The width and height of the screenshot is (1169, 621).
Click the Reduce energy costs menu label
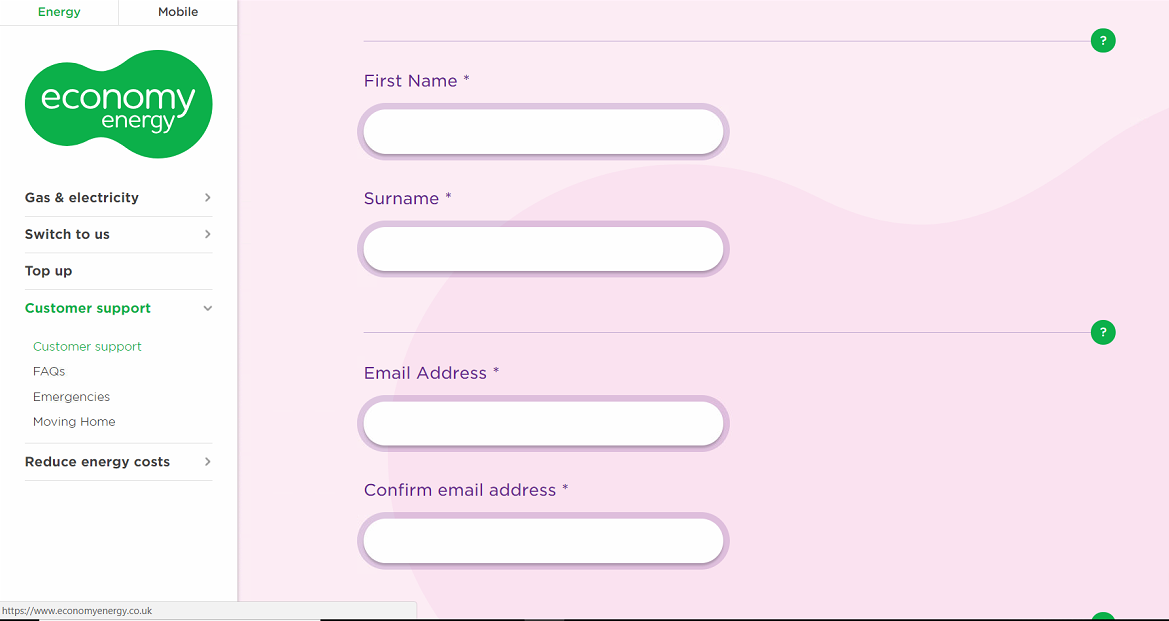97,462
